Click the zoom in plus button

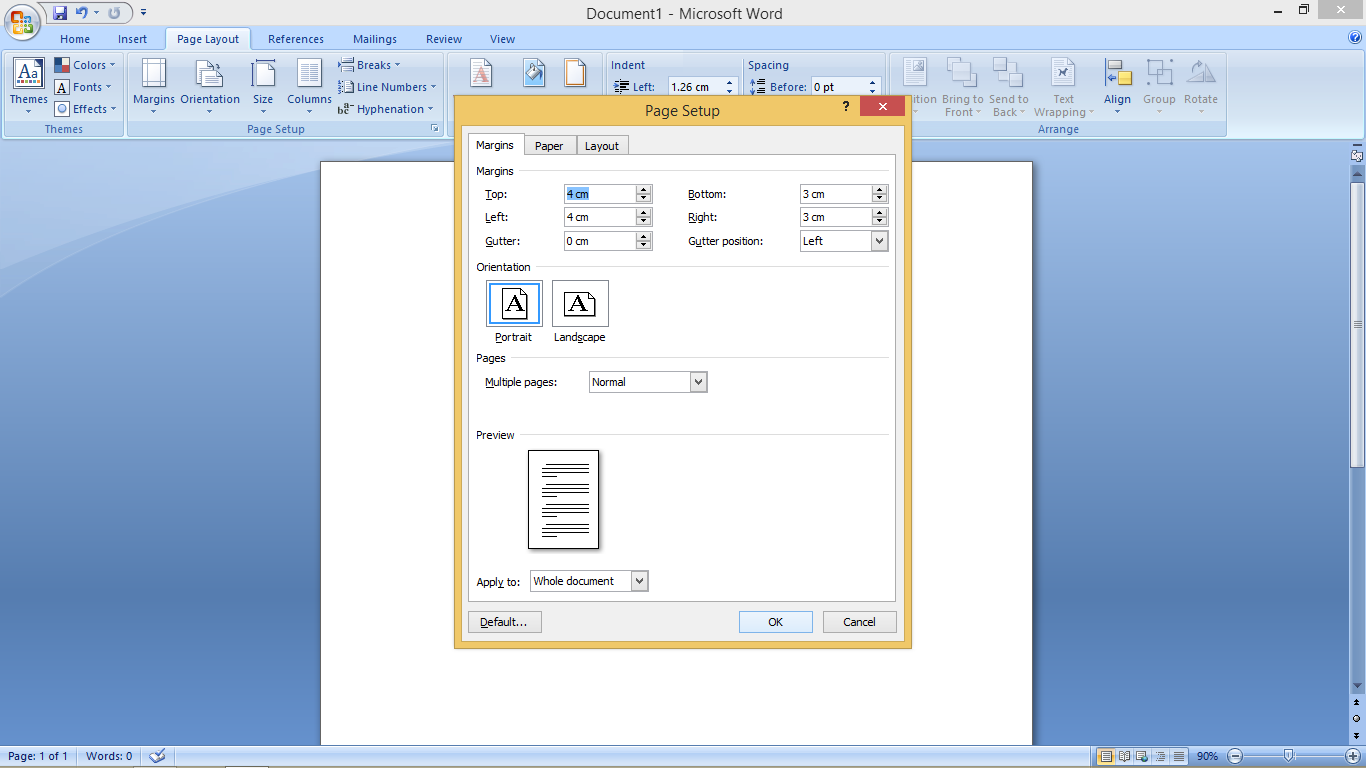(x=1353, y=756)
